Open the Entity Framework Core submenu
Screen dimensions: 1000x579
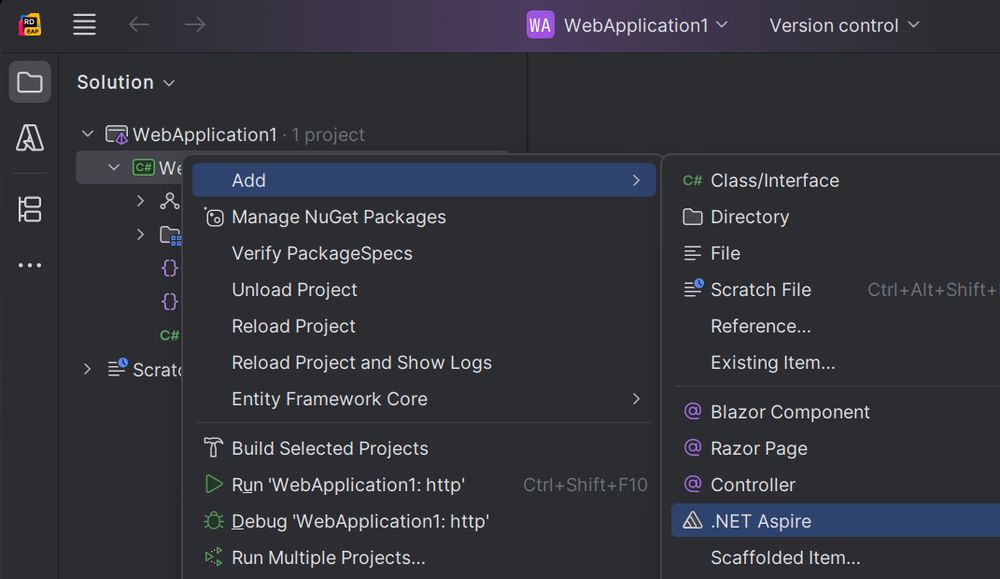click(x=423, y=399)
